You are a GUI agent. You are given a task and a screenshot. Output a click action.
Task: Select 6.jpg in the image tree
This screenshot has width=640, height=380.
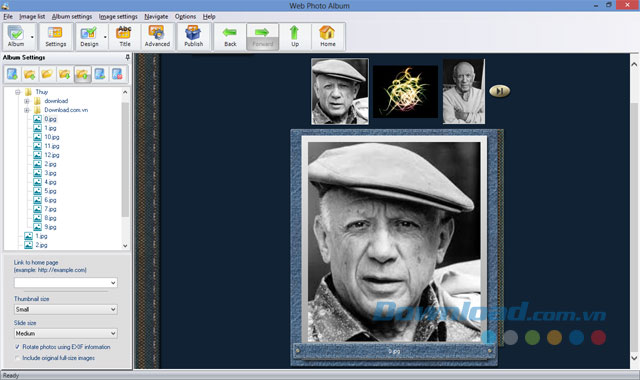click(x=50, y=200)
